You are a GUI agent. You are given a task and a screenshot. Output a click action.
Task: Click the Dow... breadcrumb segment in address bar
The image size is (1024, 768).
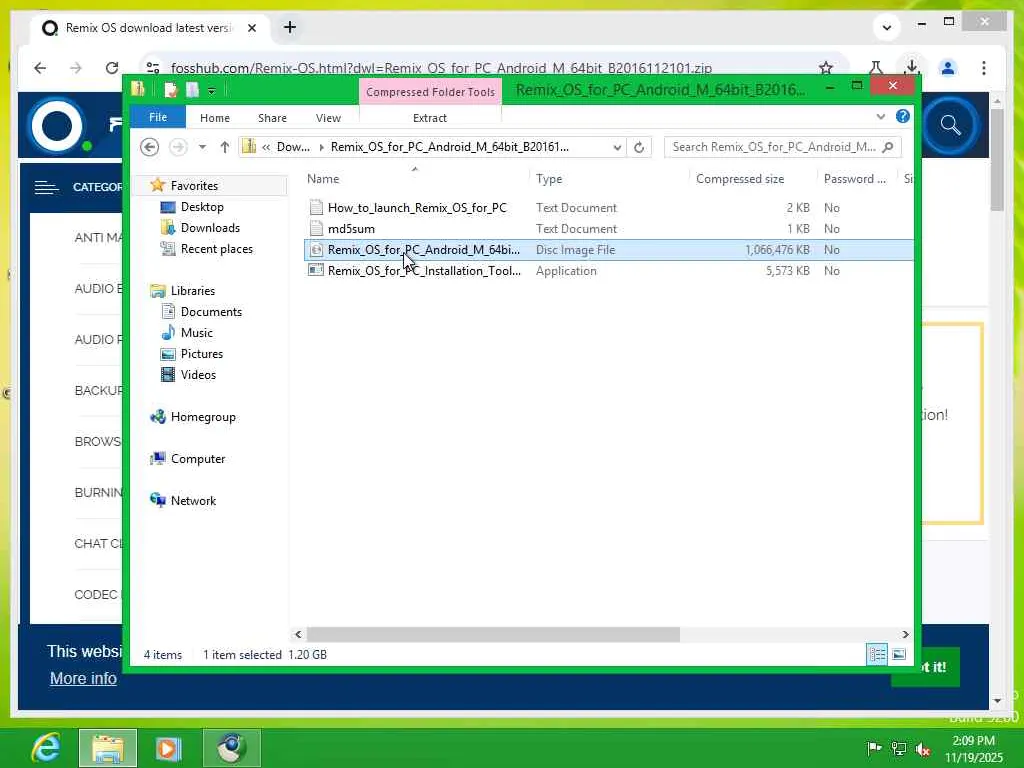click(293, 147)
